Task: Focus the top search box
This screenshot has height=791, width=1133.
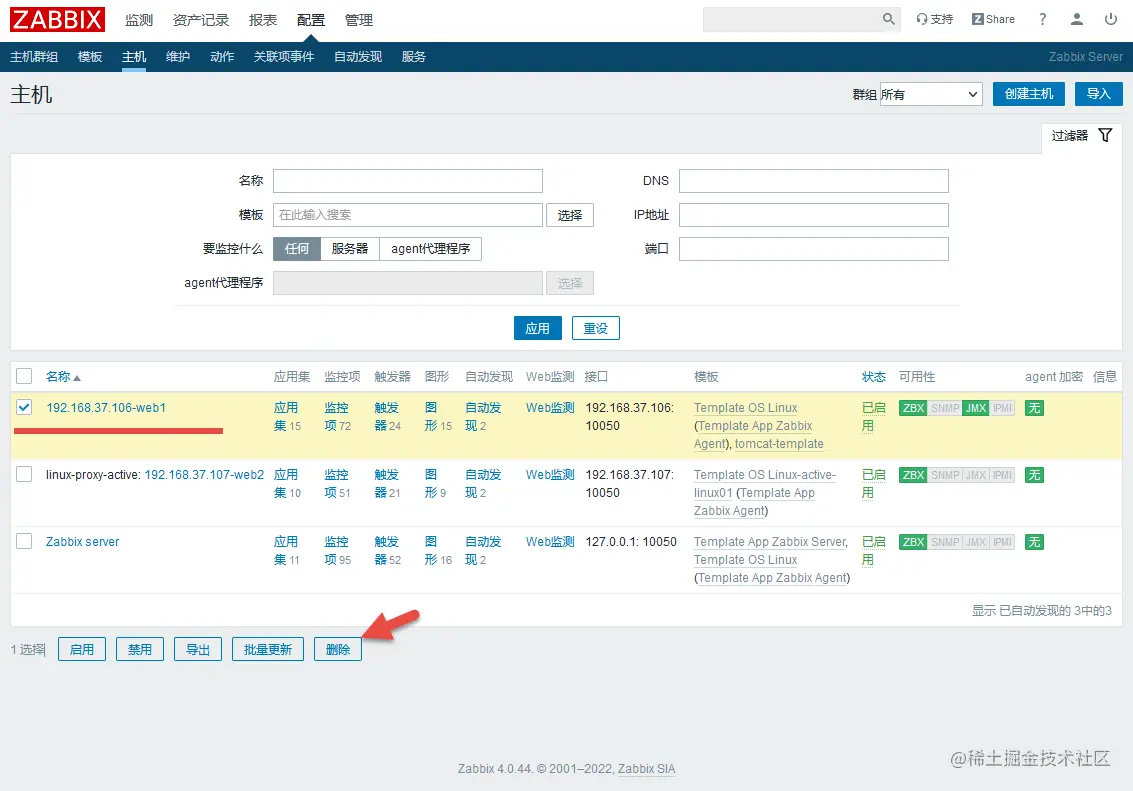Action: pos(791,20)
